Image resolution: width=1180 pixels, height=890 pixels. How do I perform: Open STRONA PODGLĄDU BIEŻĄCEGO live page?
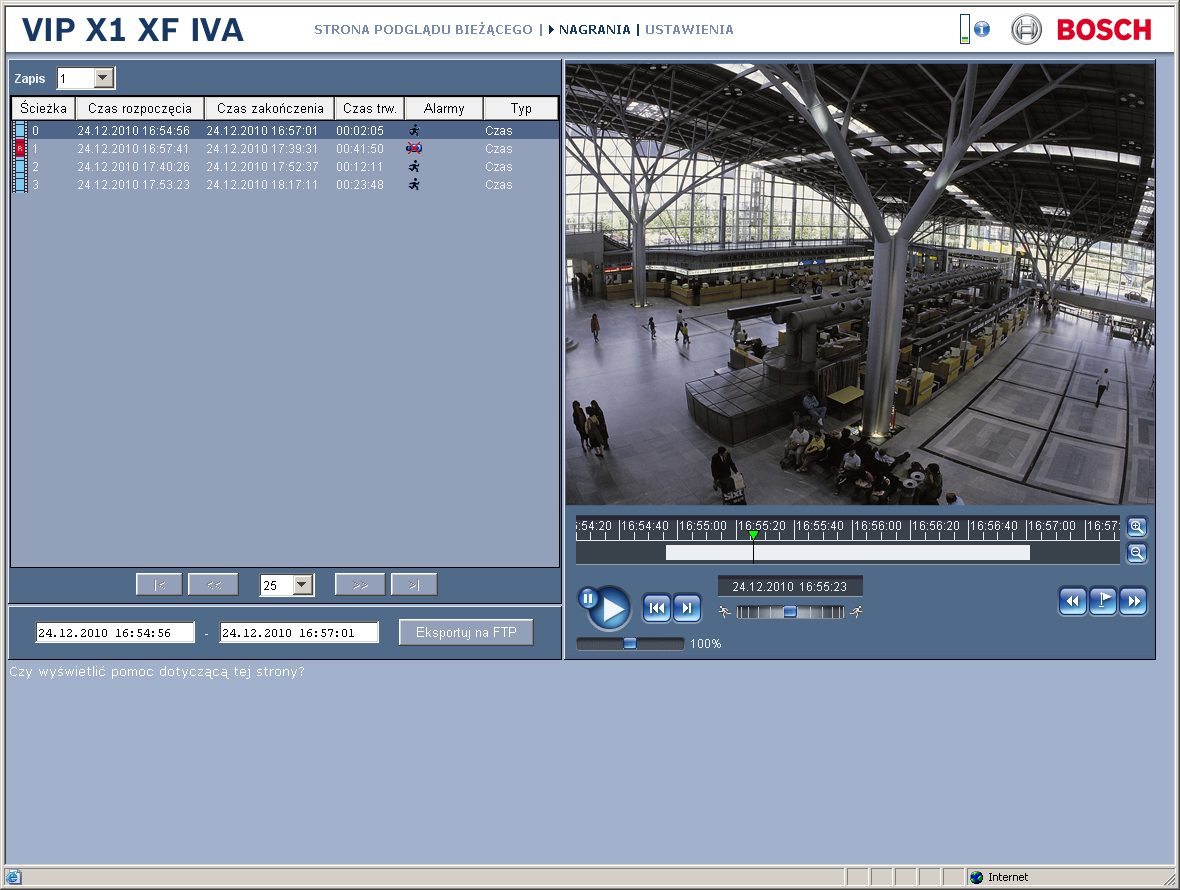click(423, 29)
